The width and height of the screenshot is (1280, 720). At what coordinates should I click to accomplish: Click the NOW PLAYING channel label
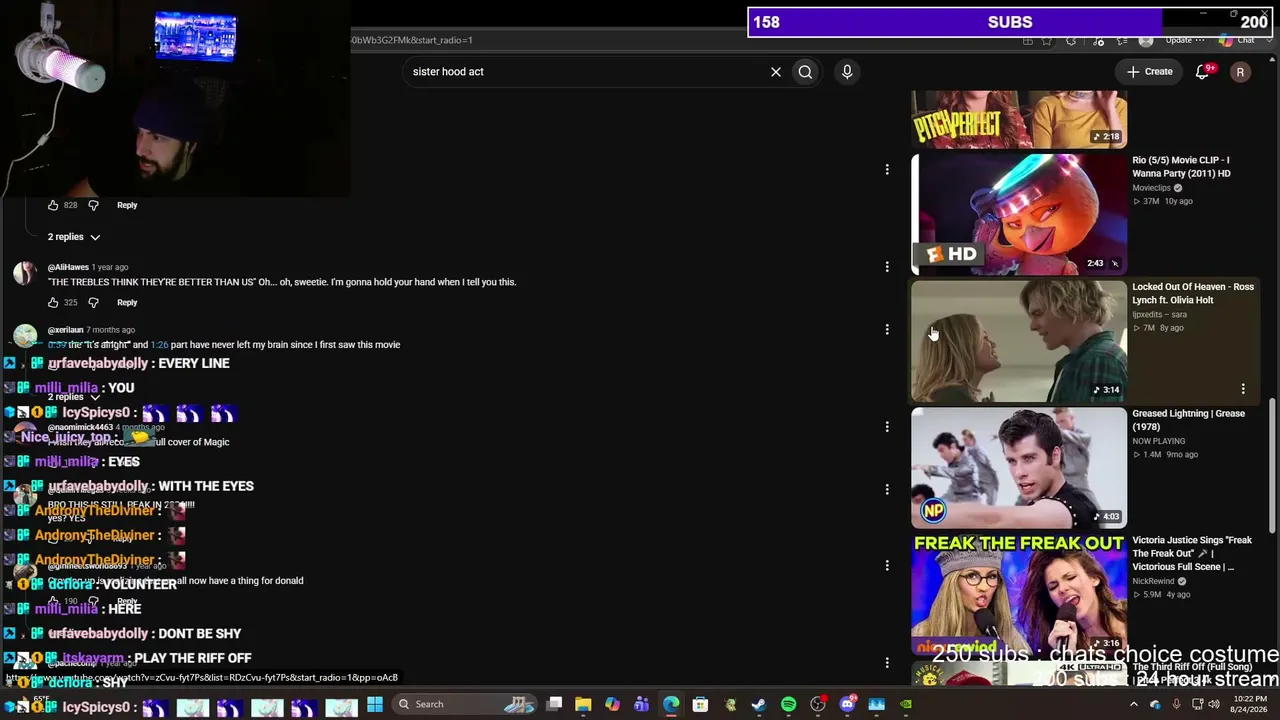1158,441
